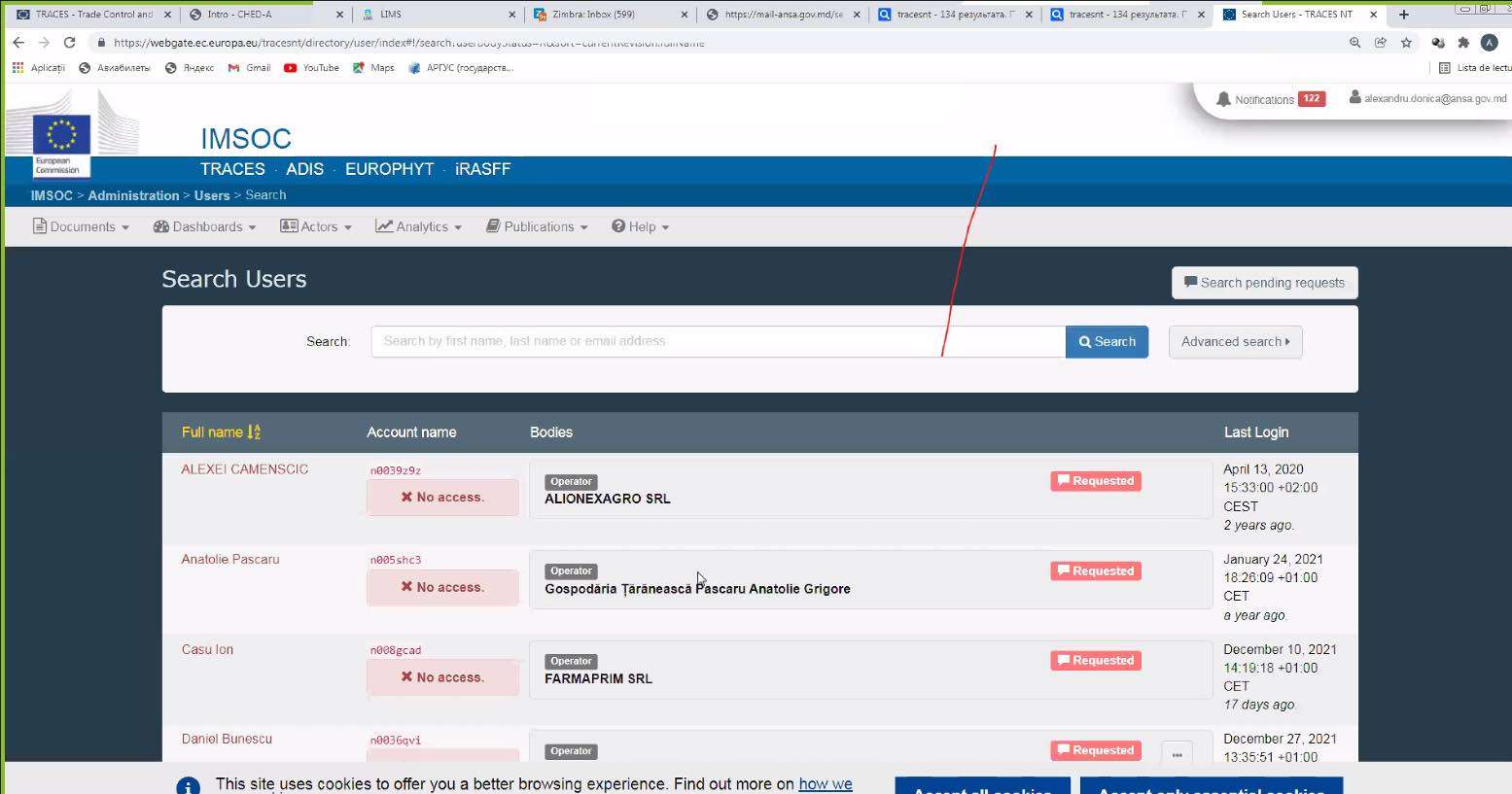The image size is (1512, 794).
Task: Click the iRASFF header link
Action: (x=483, y=169)
